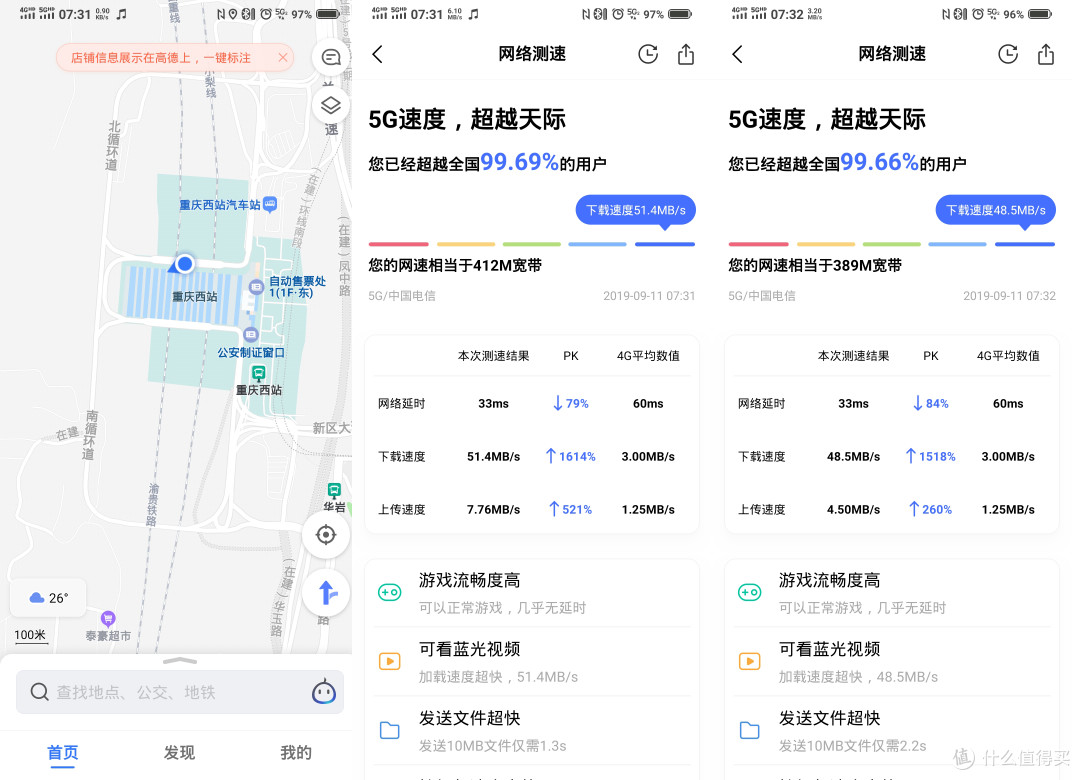Tap the blue current location dot
Screen dimensions: 1080x780
pos(184,264)
